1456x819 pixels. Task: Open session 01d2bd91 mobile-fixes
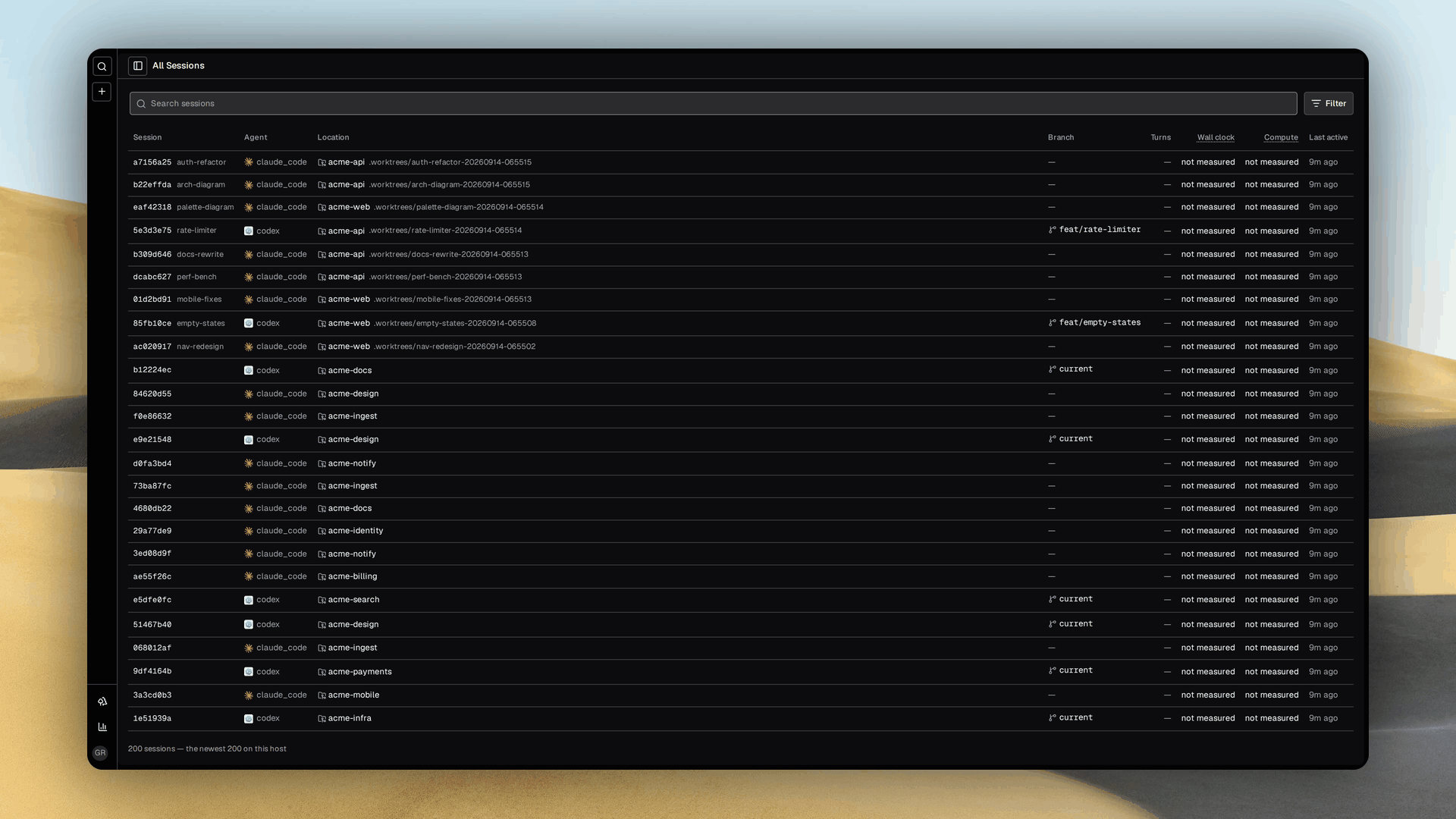(740, 300)
